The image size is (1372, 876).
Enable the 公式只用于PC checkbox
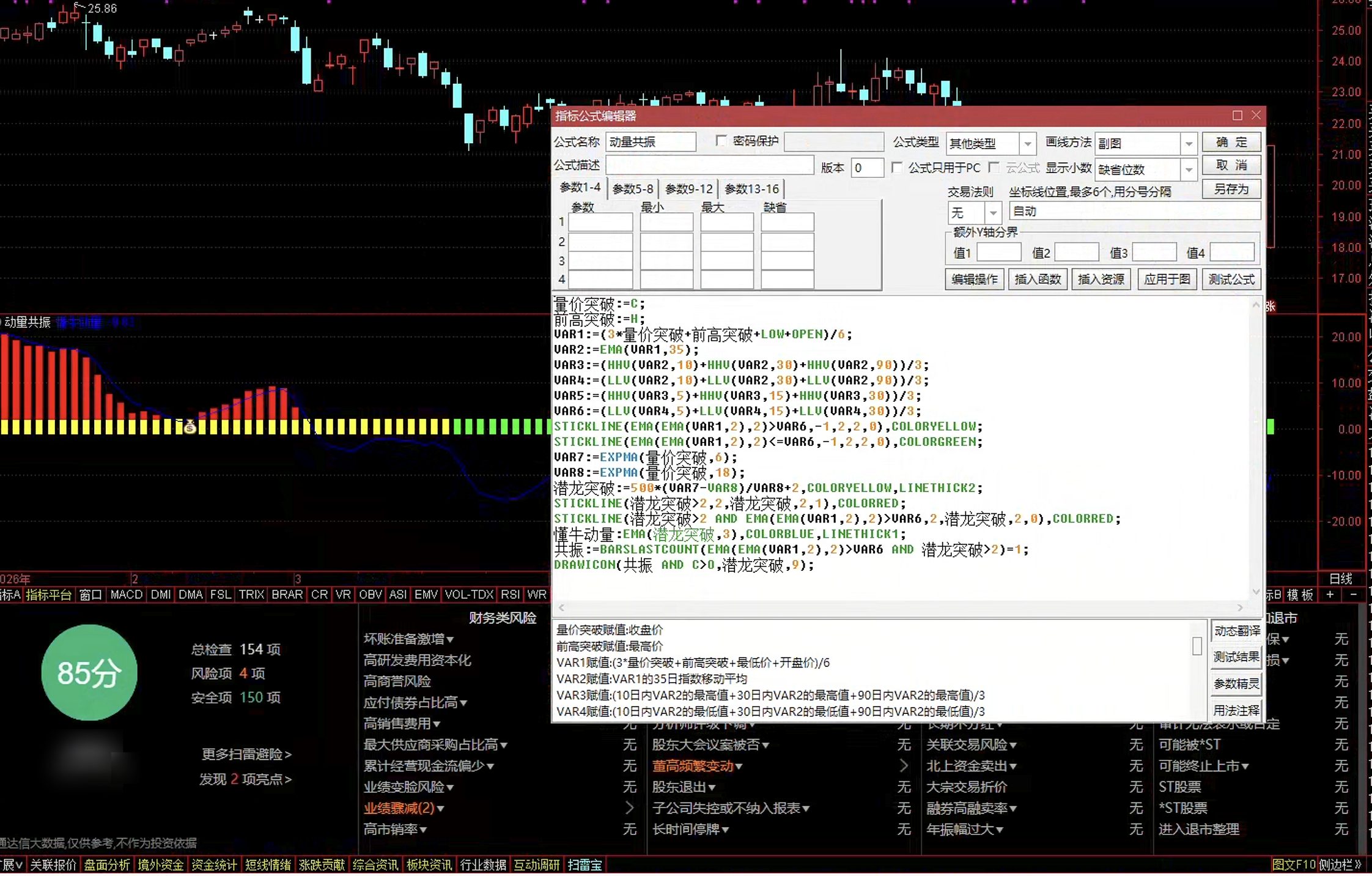(897, 167)
